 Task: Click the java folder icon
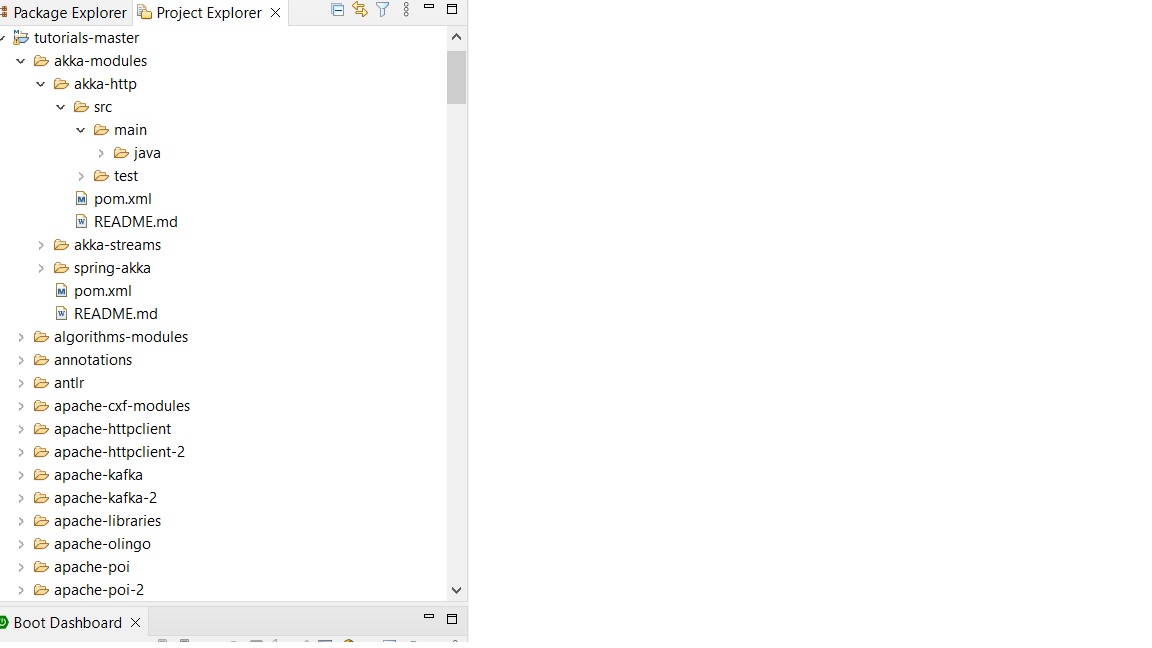[122, 153]
